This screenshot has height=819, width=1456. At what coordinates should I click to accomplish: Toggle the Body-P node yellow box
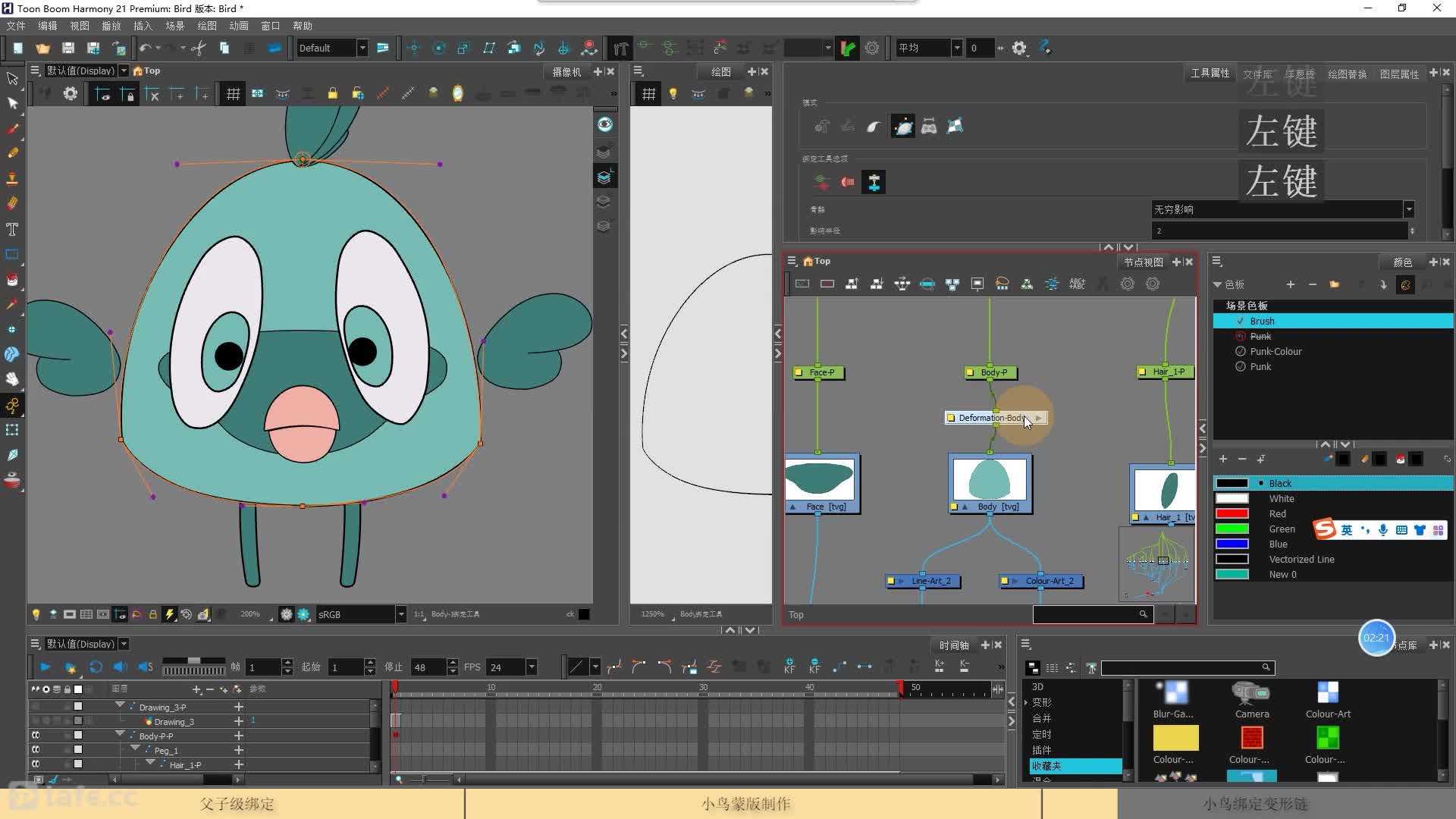(x=970, y=372)
